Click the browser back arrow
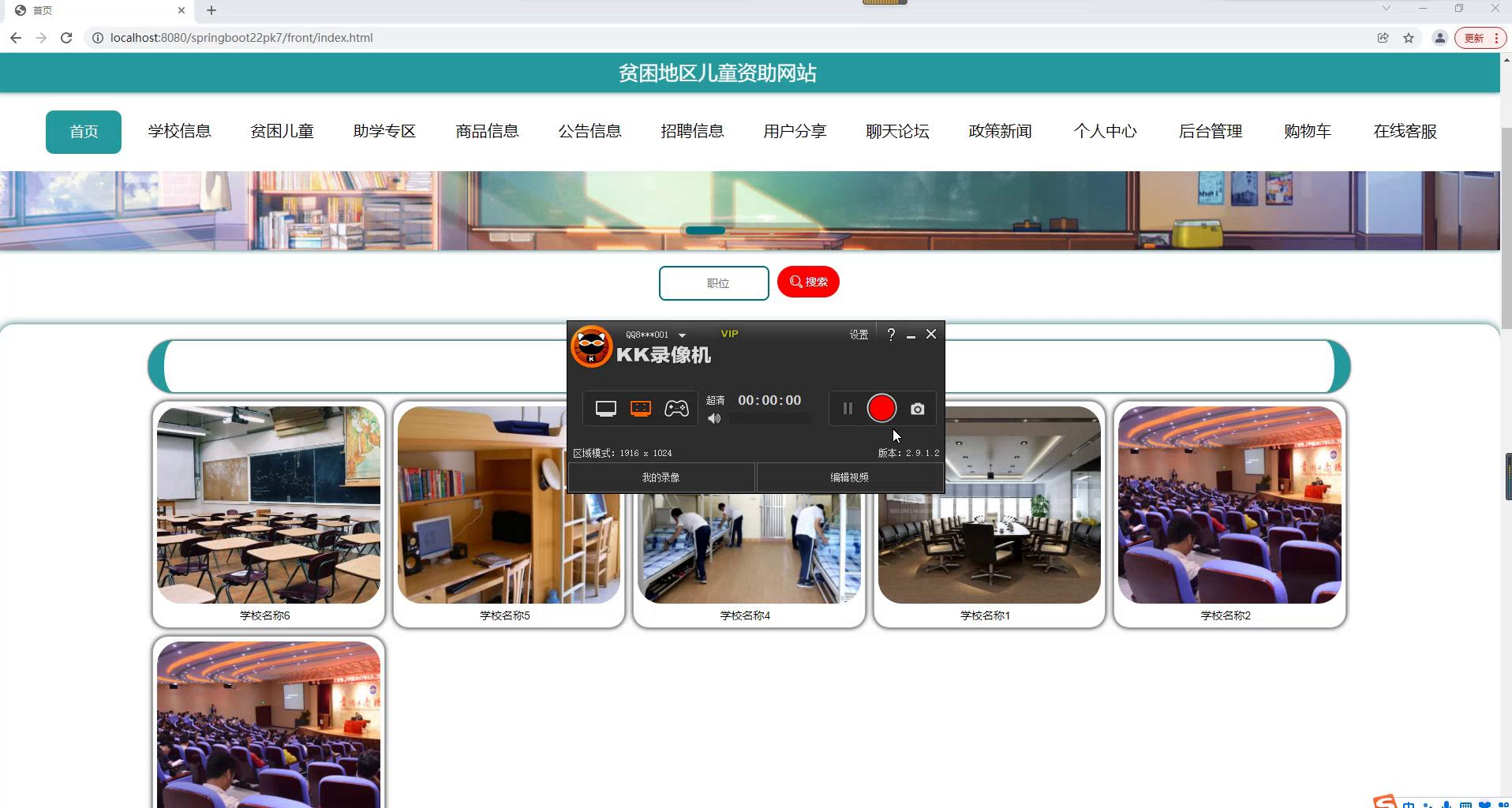 pos(16,38)
